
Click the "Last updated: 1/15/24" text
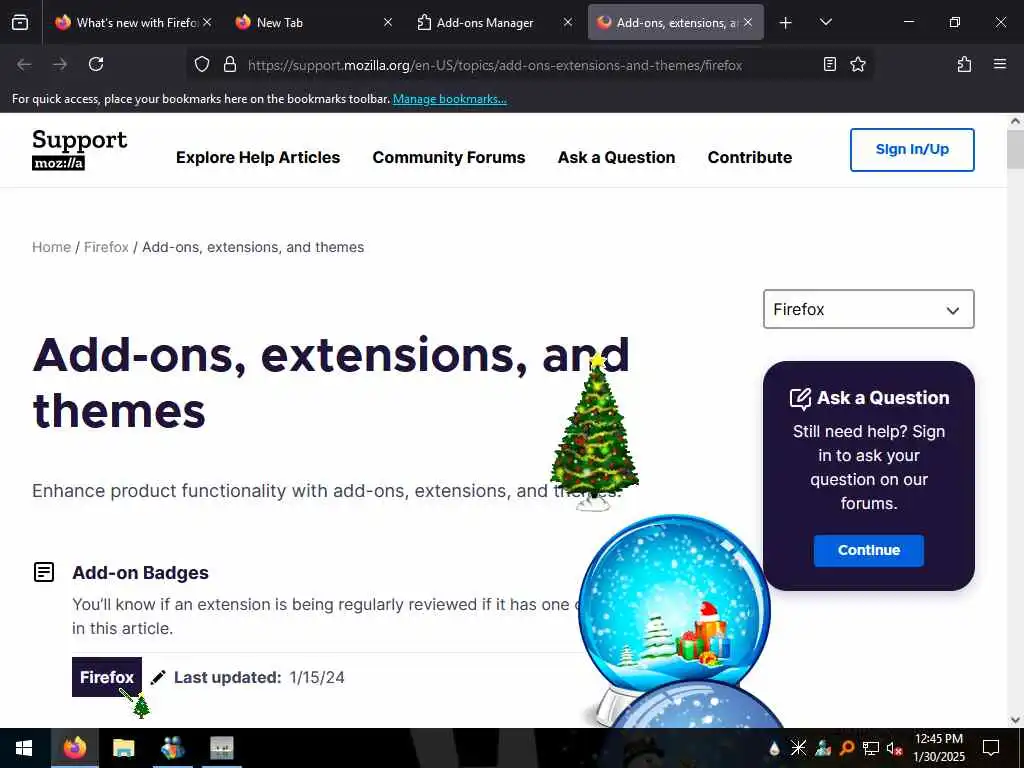259,678
